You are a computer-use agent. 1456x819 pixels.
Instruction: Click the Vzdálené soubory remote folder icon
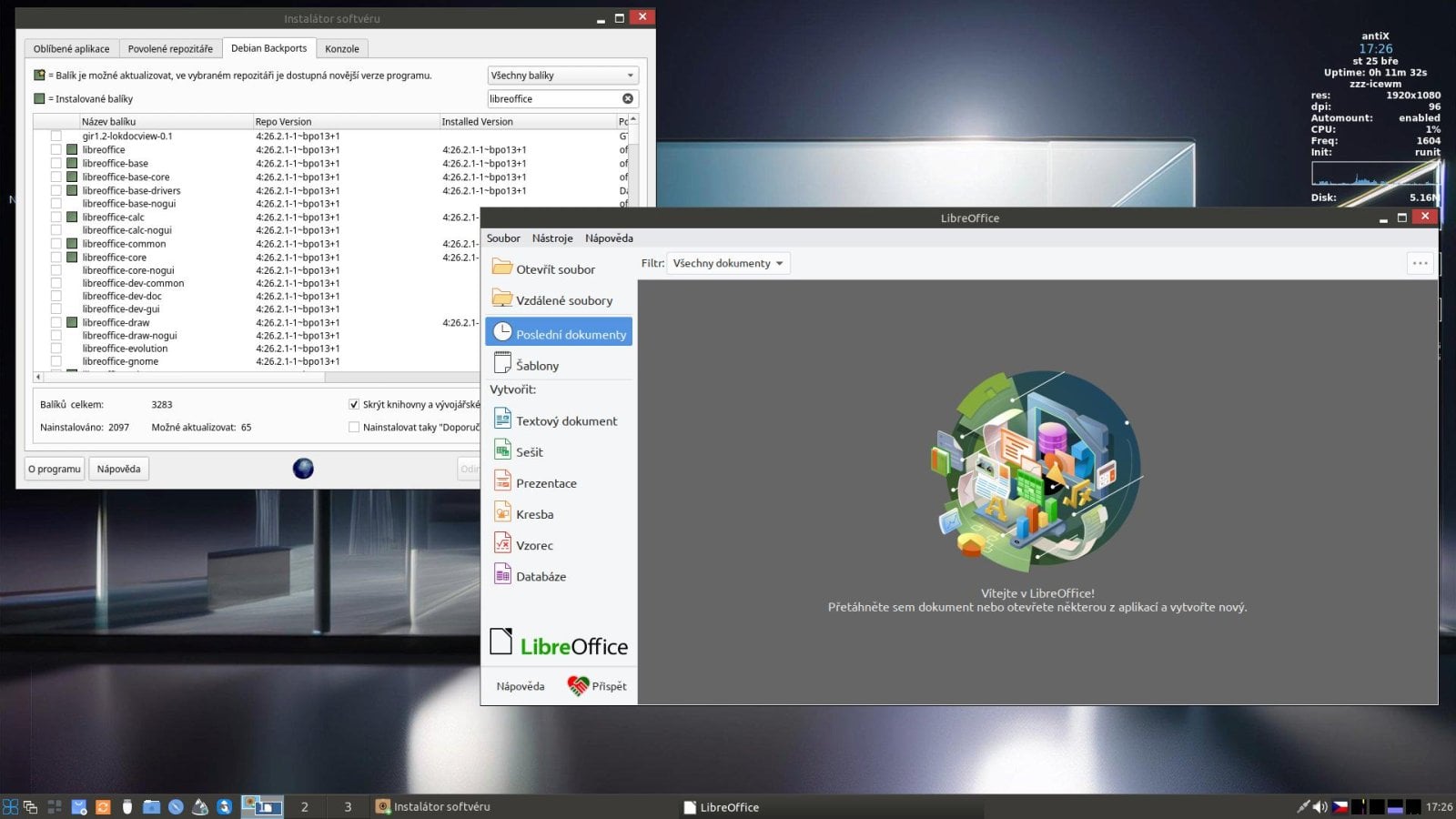click(x=501, y=298)
